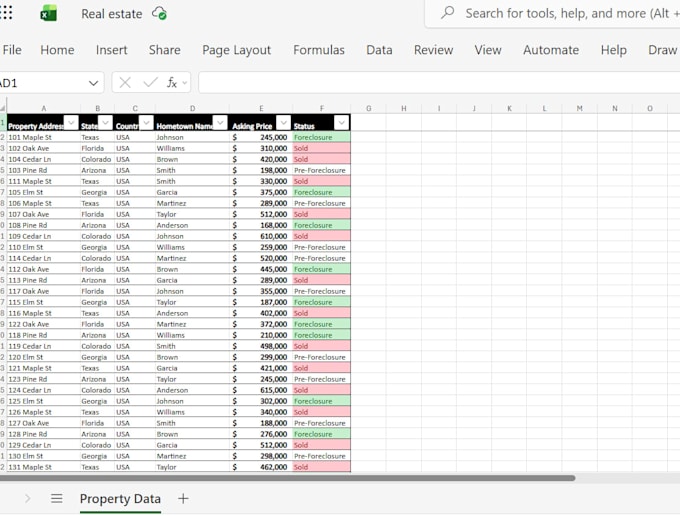Viewport: 680px width, 516px height.
Task: Click the Real estate file name
Action: point(112,14)
